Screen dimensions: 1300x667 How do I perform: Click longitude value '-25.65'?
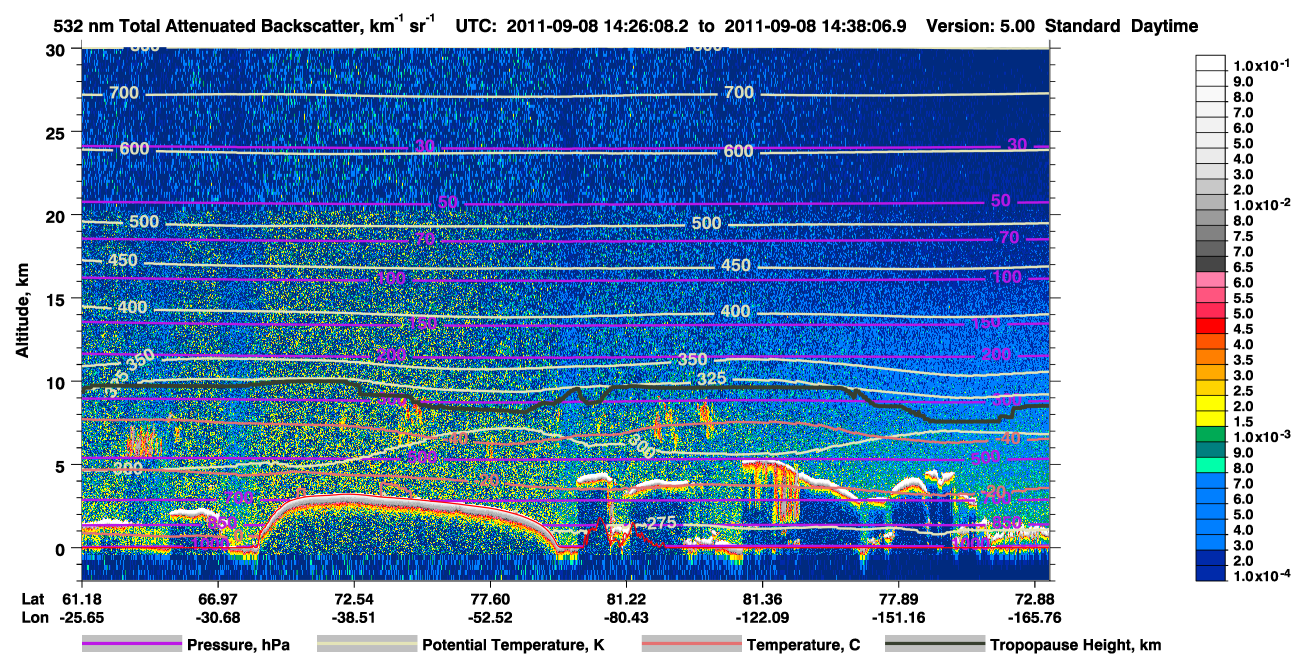point(81,617)
